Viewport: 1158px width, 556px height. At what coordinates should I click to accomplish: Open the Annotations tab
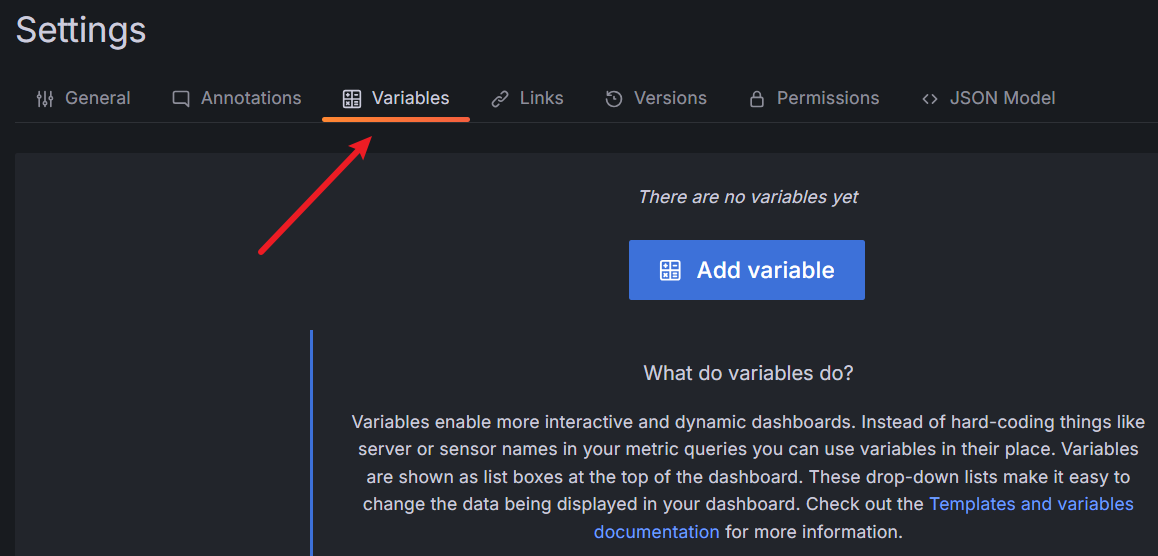coord(251,98)
